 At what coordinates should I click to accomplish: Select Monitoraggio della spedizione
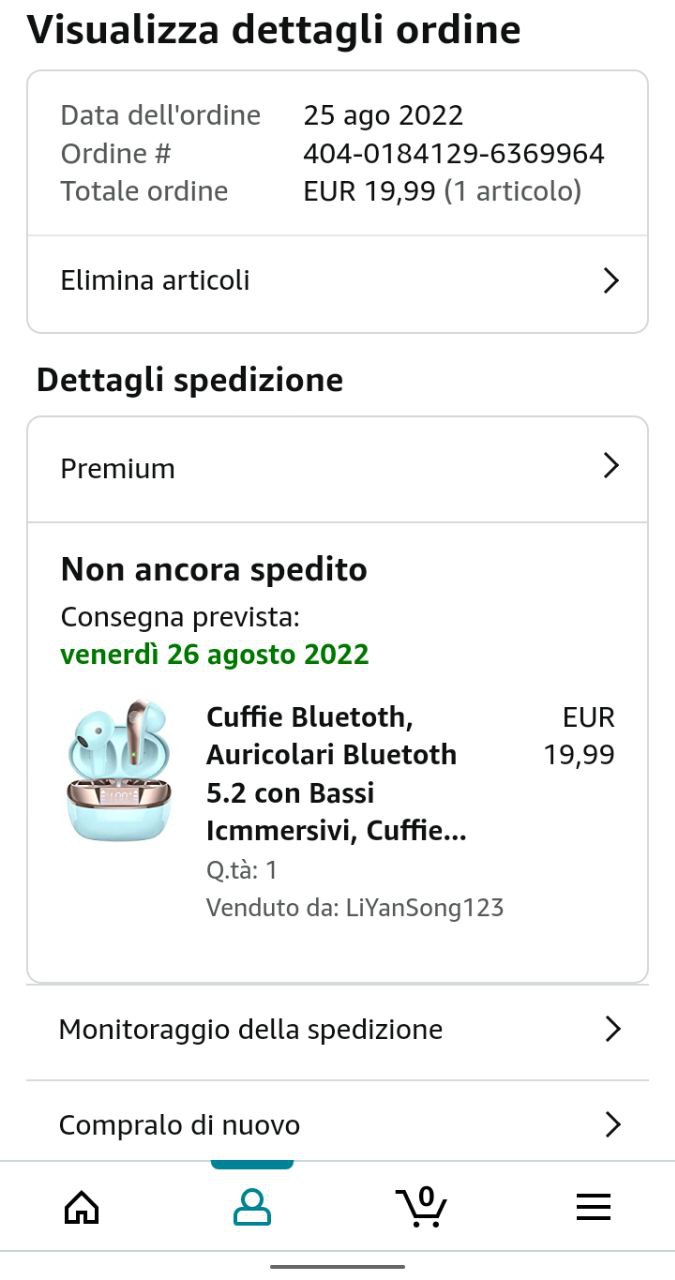pos(337,1030)
